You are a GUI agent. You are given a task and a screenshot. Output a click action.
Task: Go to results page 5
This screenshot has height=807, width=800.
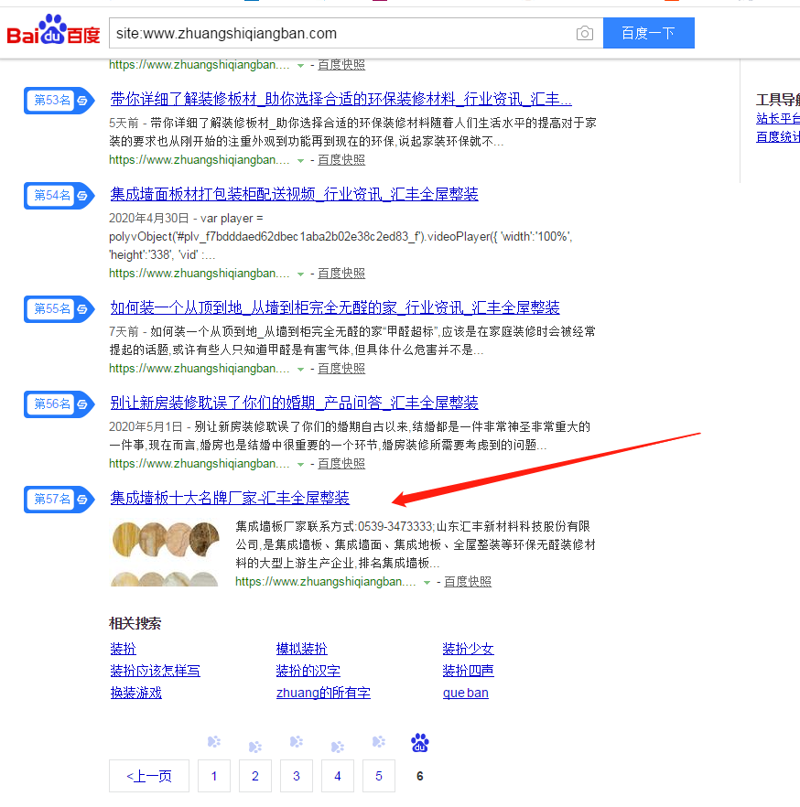click(379, 776)
